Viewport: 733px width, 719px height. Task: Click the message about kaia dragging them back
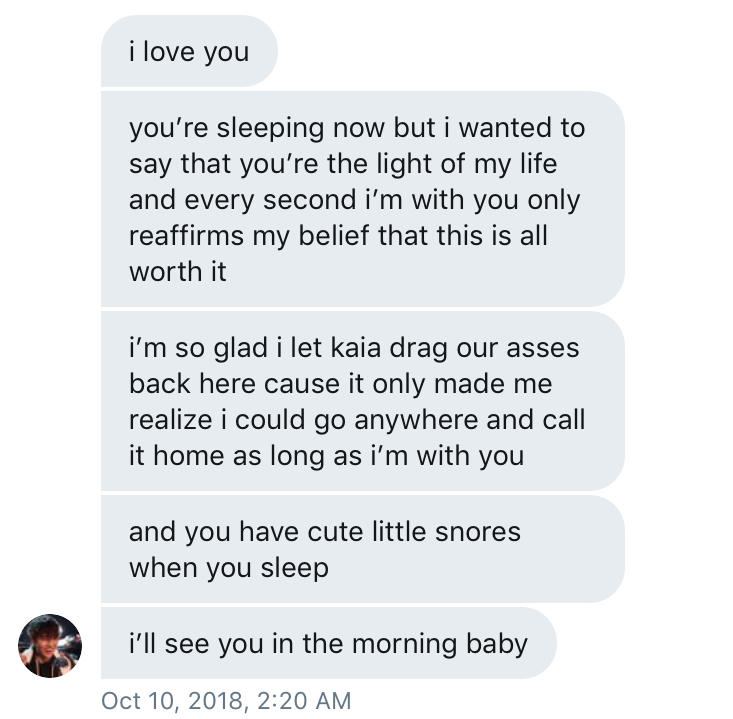(x=362, y=401)
